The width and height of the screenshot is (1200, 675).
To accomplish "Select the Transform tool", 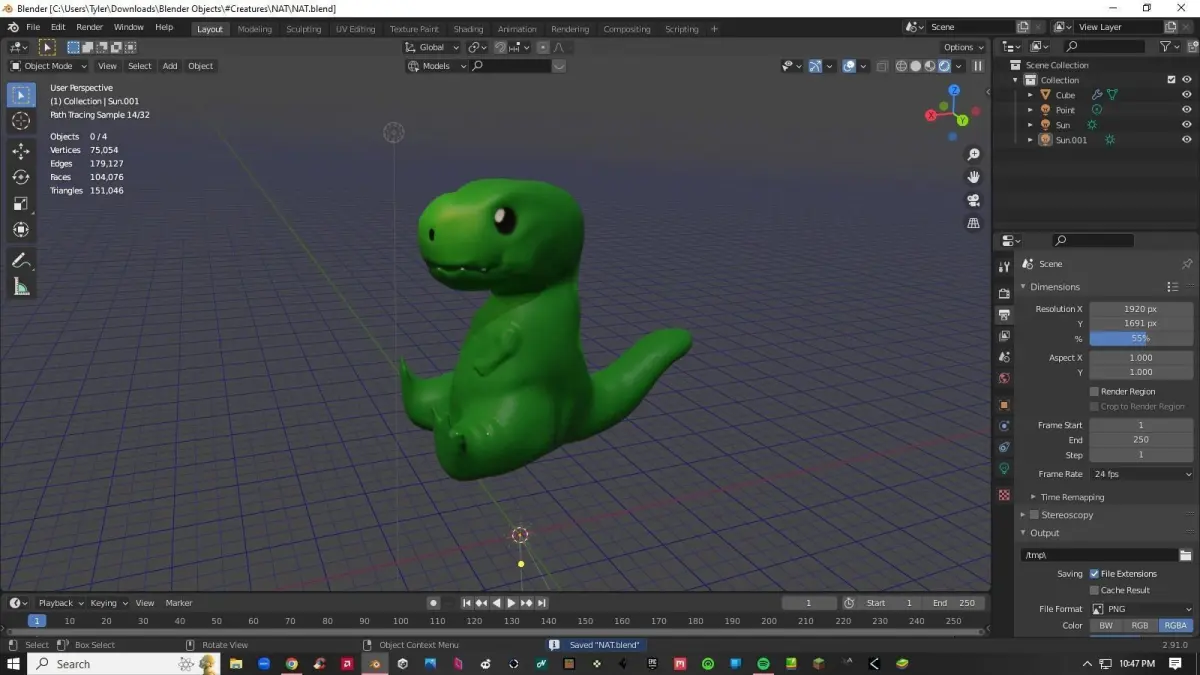I will pos(21,230).
